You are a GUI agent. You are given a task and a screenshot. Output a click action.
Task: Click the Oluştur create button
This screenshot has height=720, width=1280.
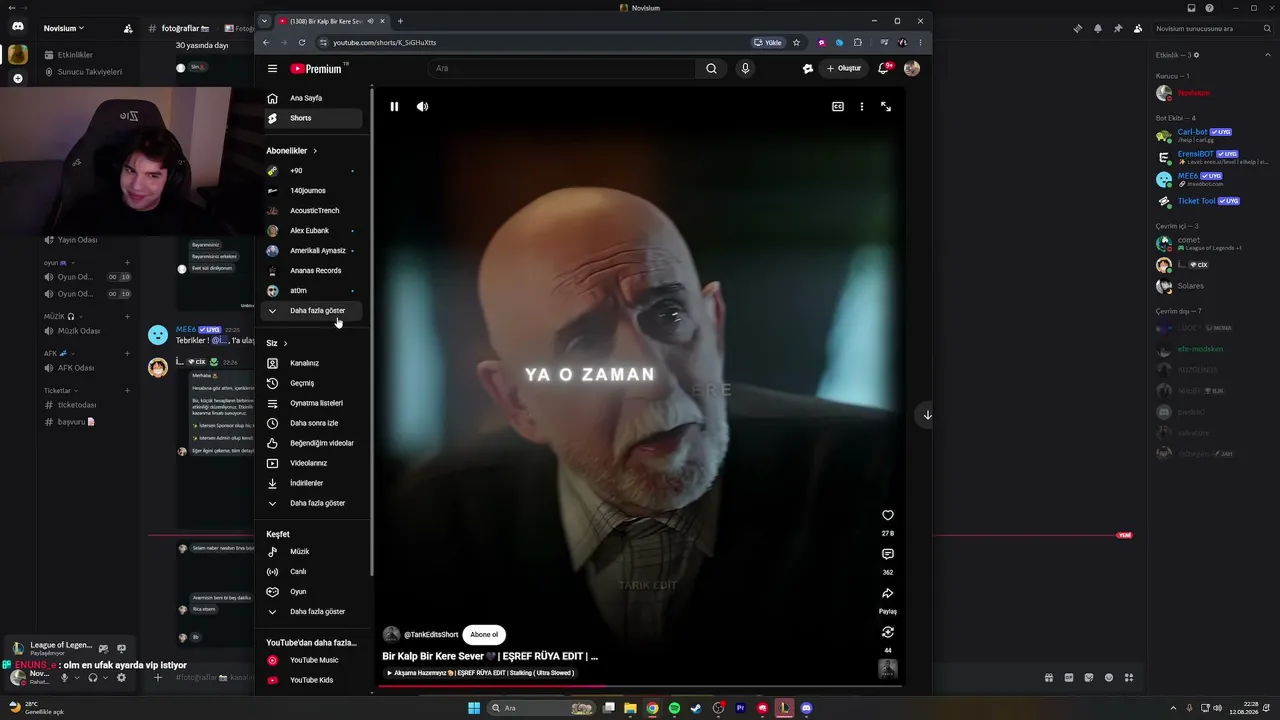pyautogui.click(x=844, y=69)
